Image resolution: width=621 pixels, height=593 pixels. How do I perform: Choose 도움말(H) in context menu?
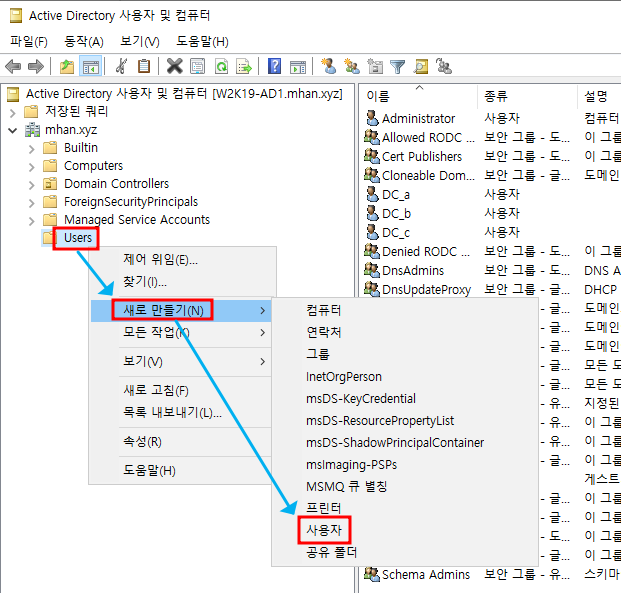pyautogui.click(x=182, y=471)
